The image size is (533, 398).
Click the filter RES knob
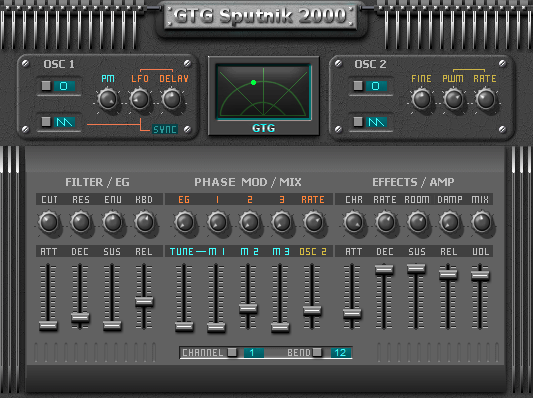[x=81, y=222]
